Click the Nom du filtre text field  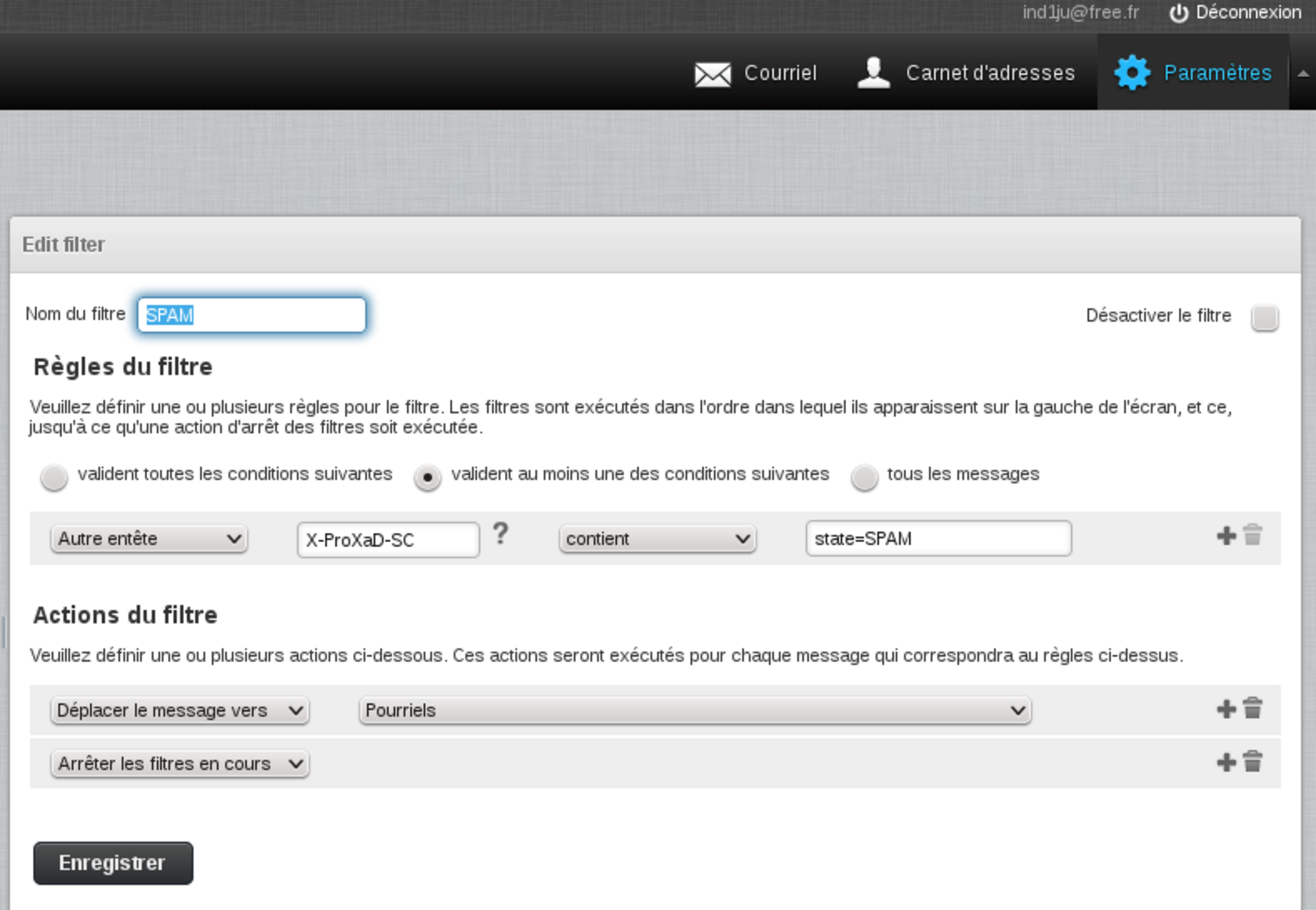pos(251,315)
